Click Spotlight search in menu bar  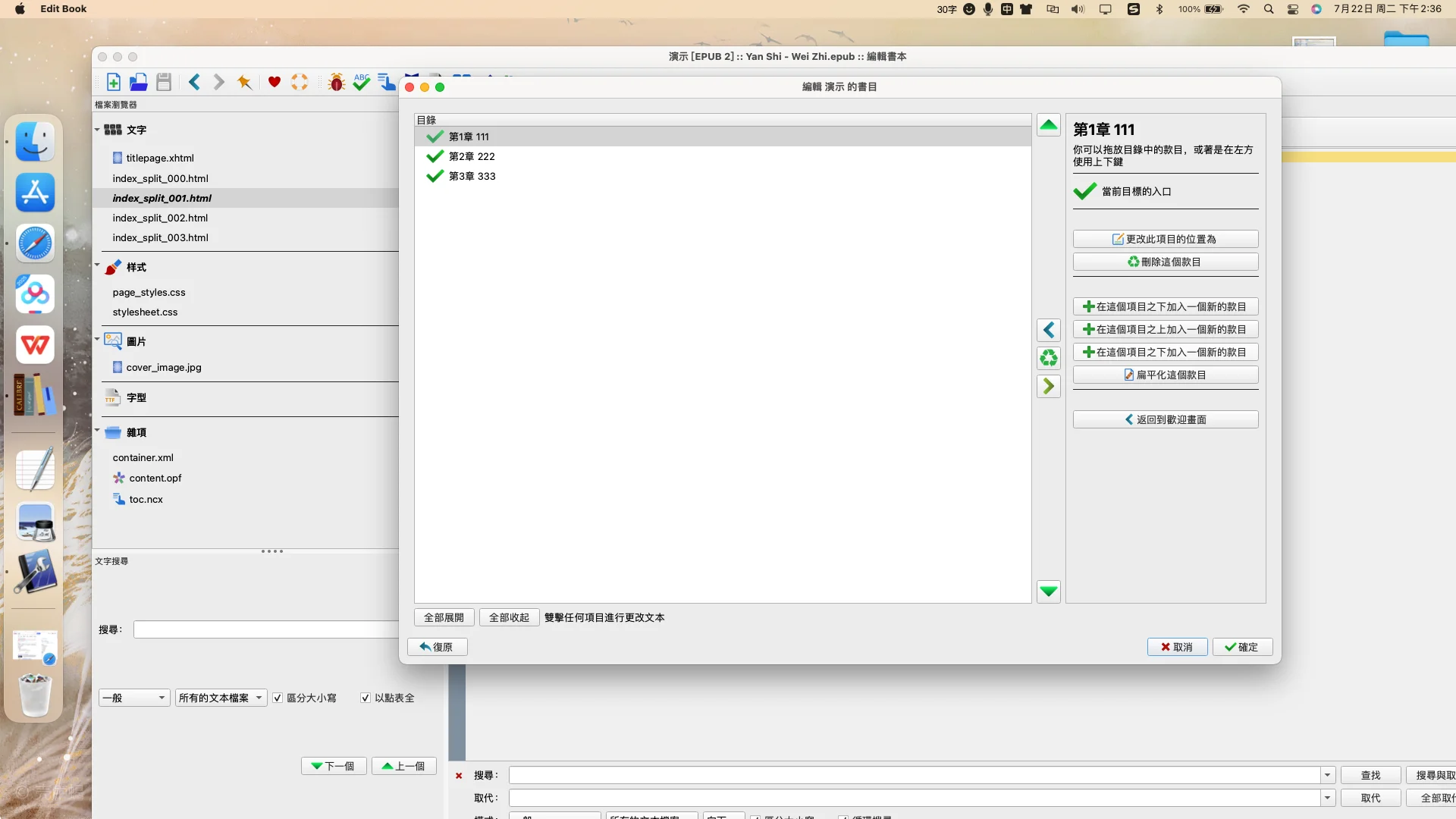coord(1269,9)
